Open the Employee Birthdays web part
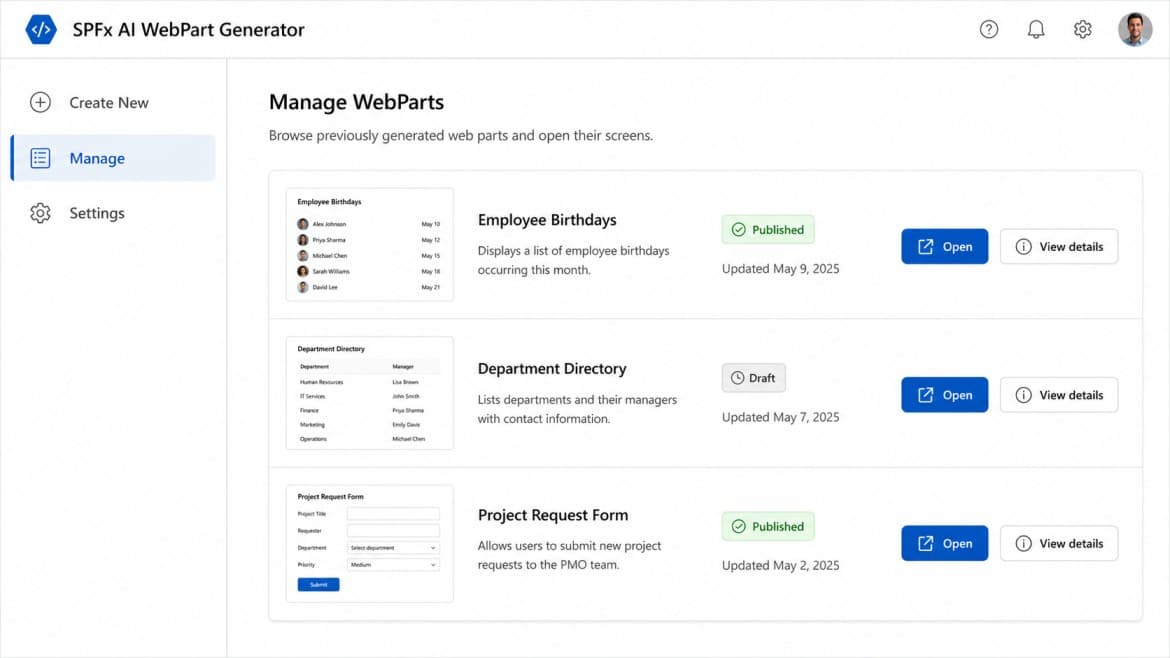1170x658 pixels. [945, 246]
